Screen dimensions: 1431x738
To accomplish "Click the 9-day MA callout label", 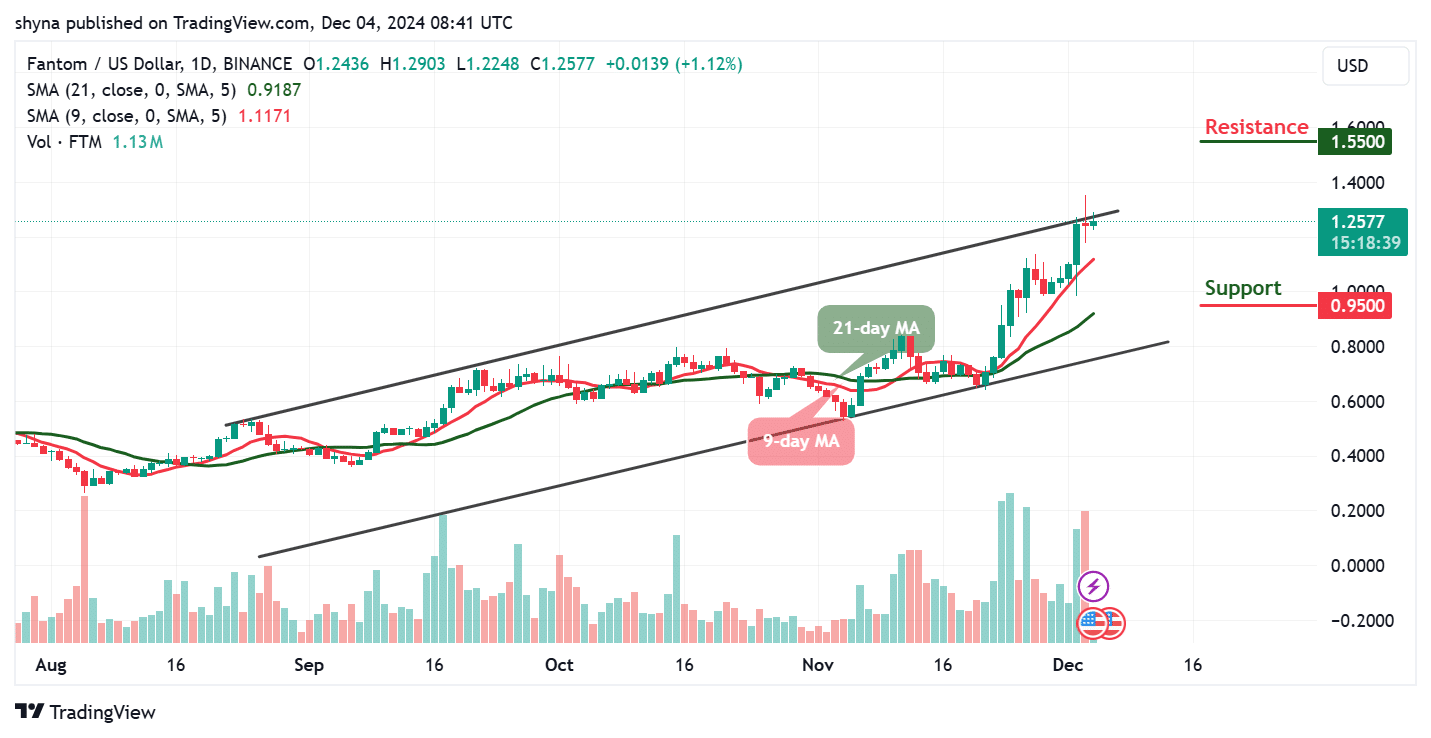I will (x=802, y=441).
